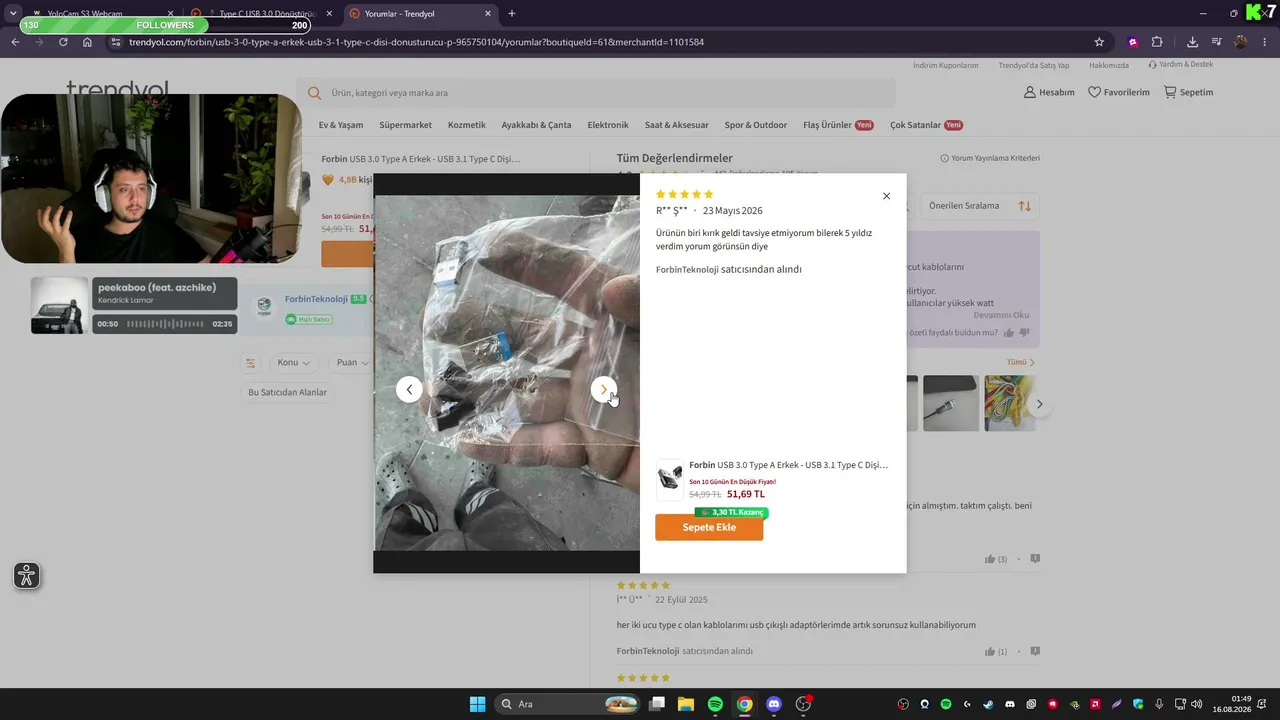Open Yardım & Destek help link
Viewport: 1280px width, 720px height.
[1181, 65]
